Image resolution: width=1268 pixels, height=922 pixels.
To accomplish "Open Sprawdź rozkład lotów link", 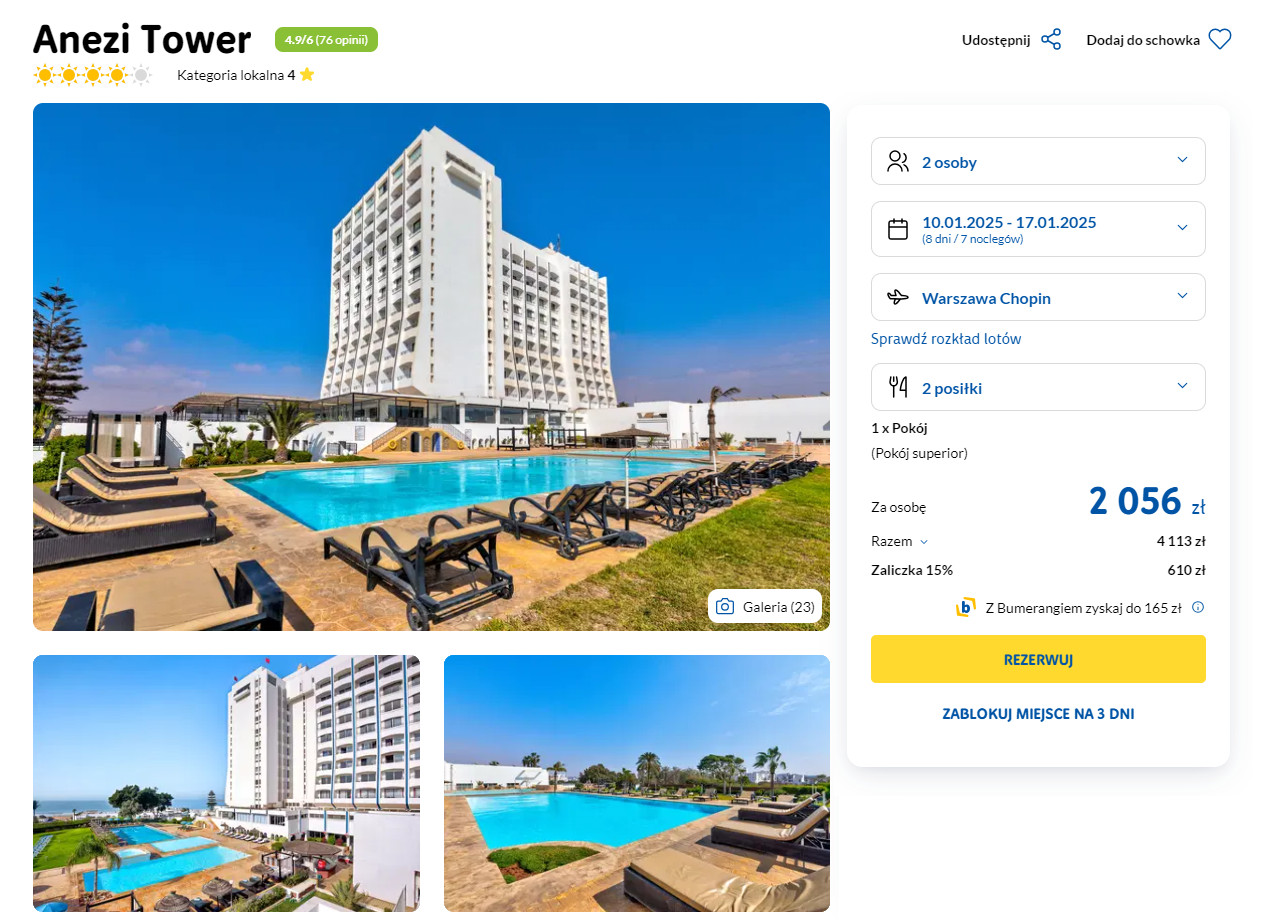I will click(x=946, y=339).
